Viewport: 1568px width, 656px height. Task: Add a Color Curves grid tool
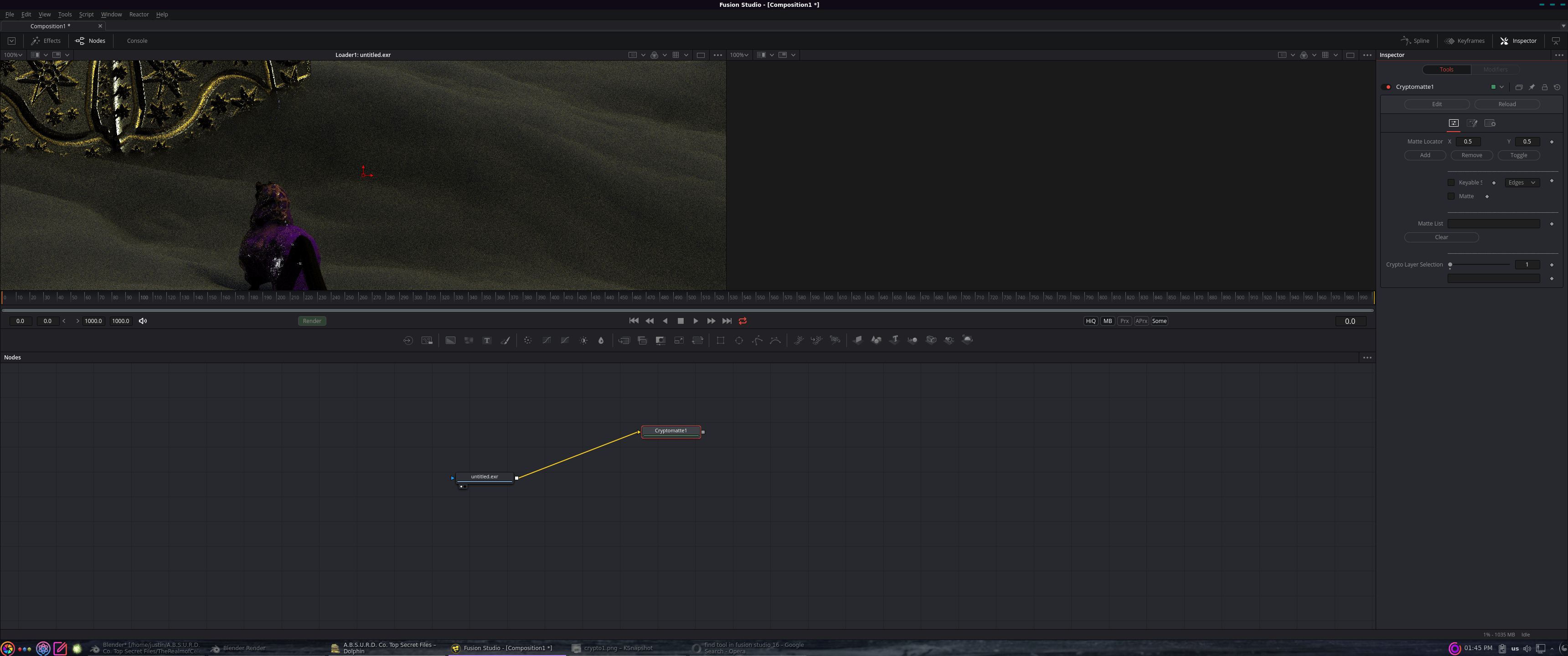point(547,340)
